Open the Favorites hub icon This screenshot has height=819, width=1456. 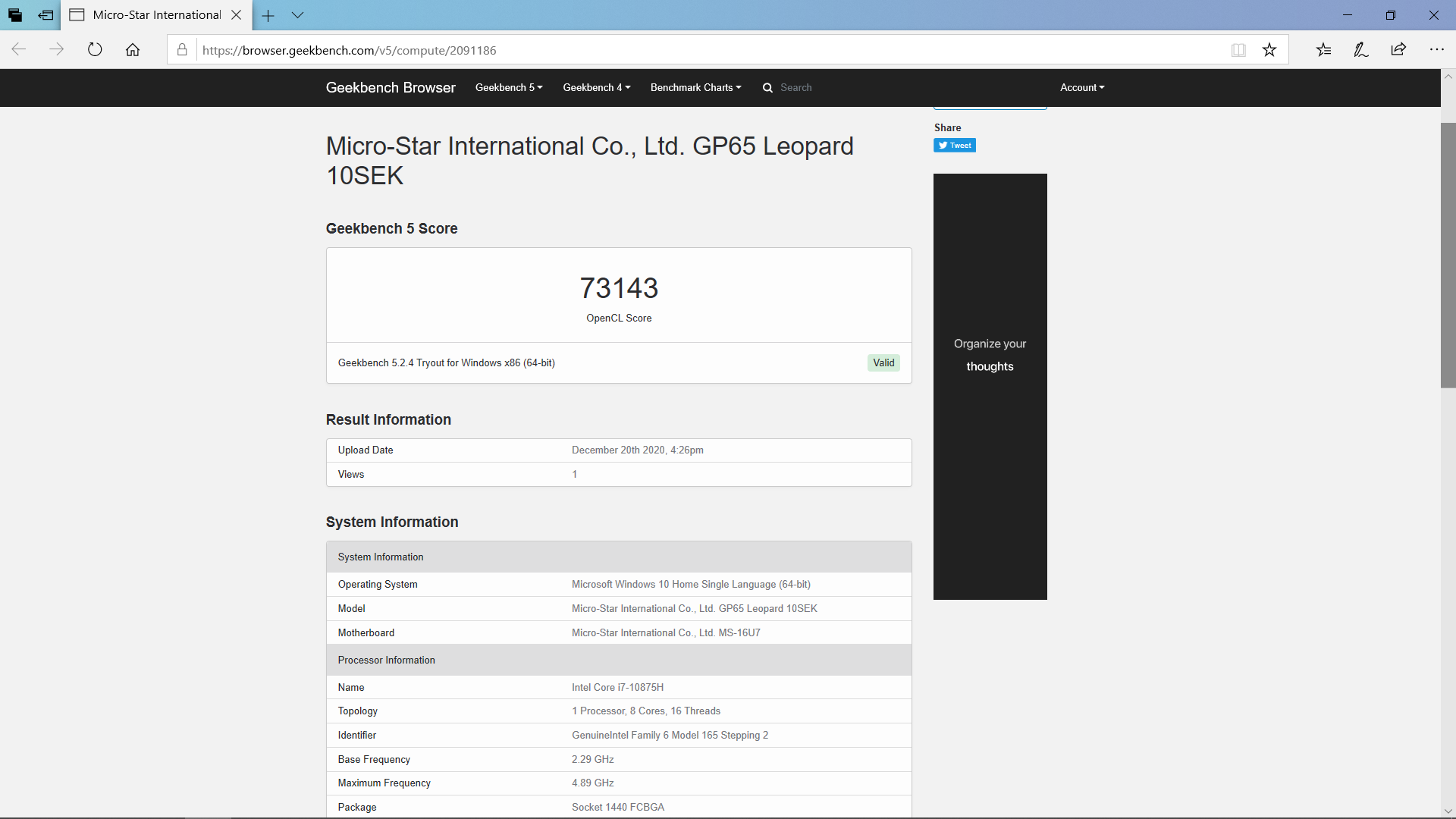pyautogui.click(x=1323, y=50)
